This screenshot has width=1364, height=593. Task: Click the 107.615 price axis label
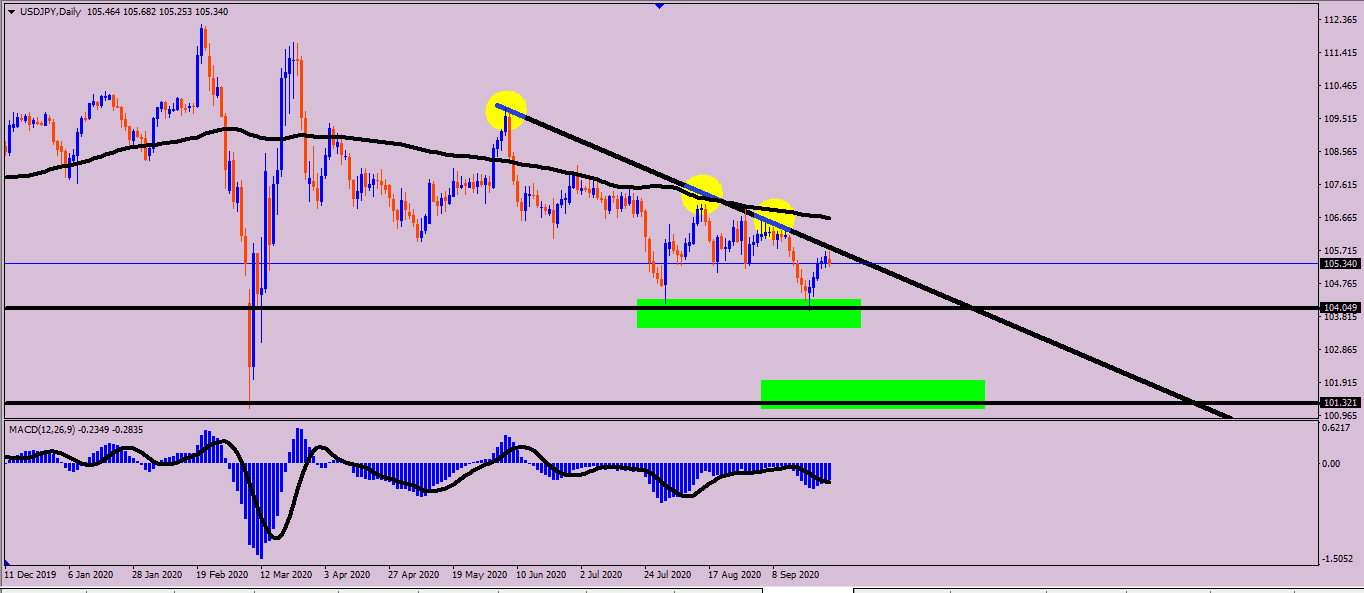[1338, 185]
